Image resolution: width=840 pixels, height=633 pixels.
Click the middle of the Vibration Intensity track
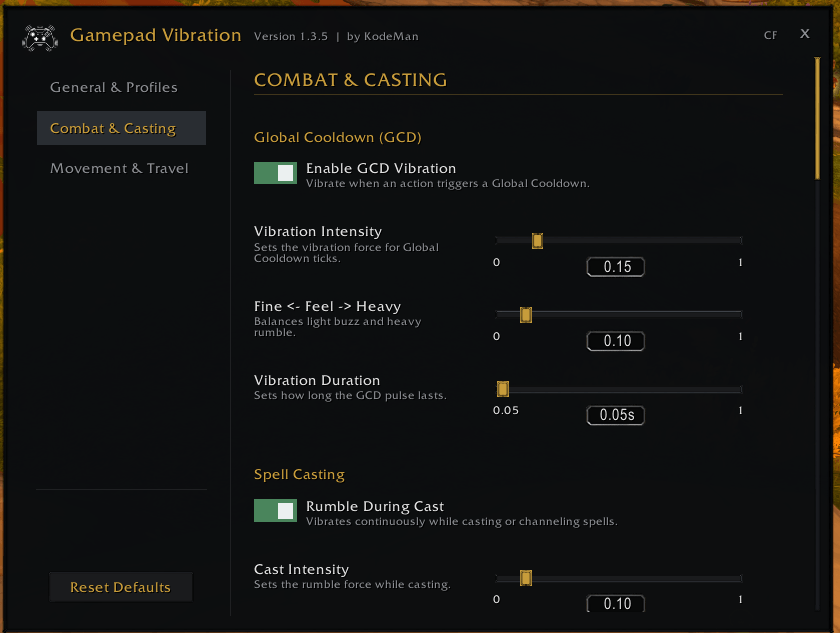619,240
